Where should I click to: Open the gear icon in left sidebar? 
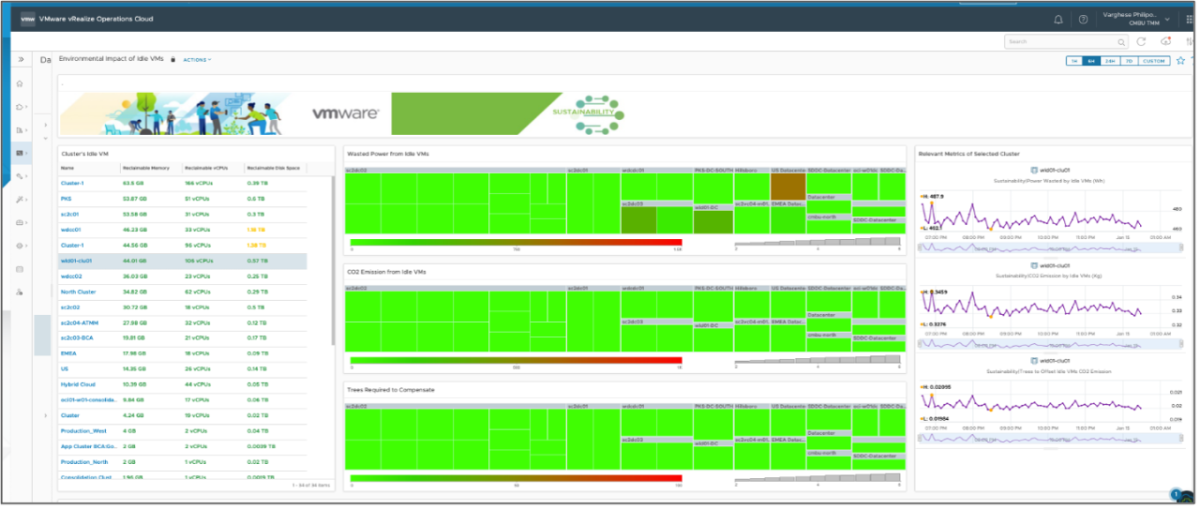tap(20, 245)
